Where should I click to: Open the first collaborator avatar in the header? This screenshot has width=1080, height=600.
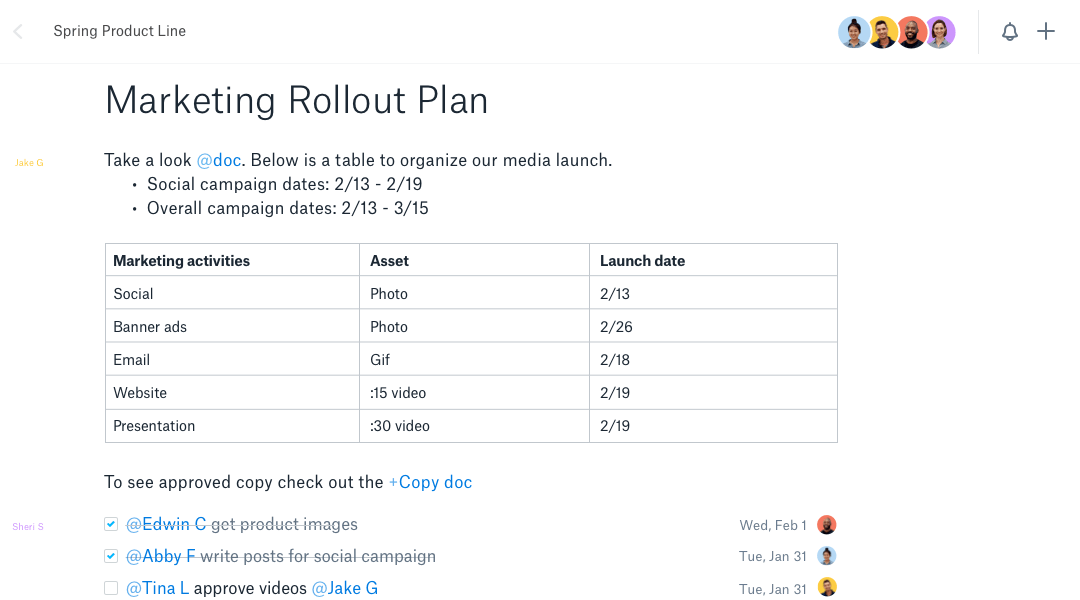853,31
